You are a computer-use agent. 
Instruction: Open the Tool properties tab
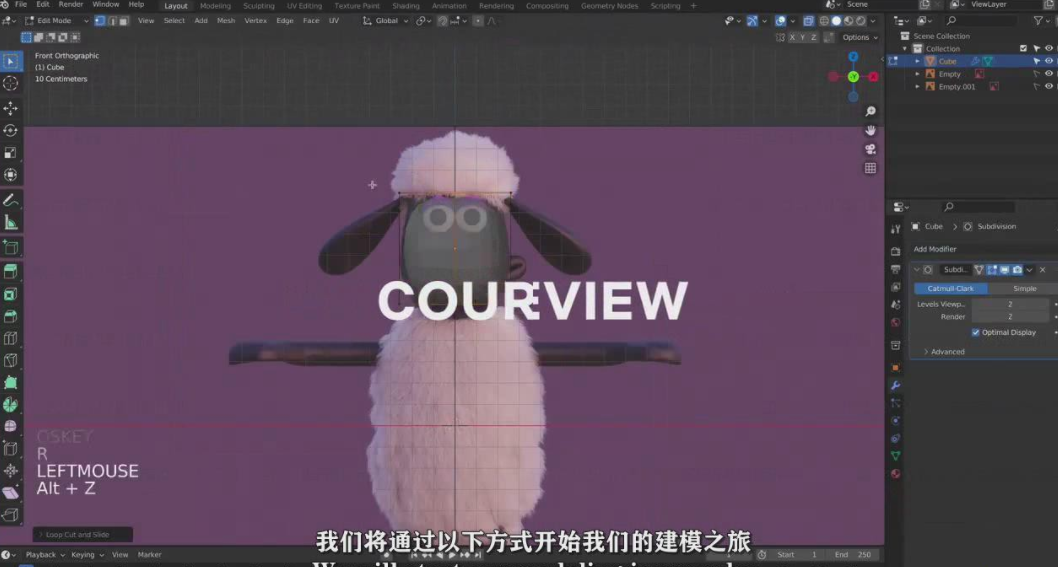click(895, 230)
